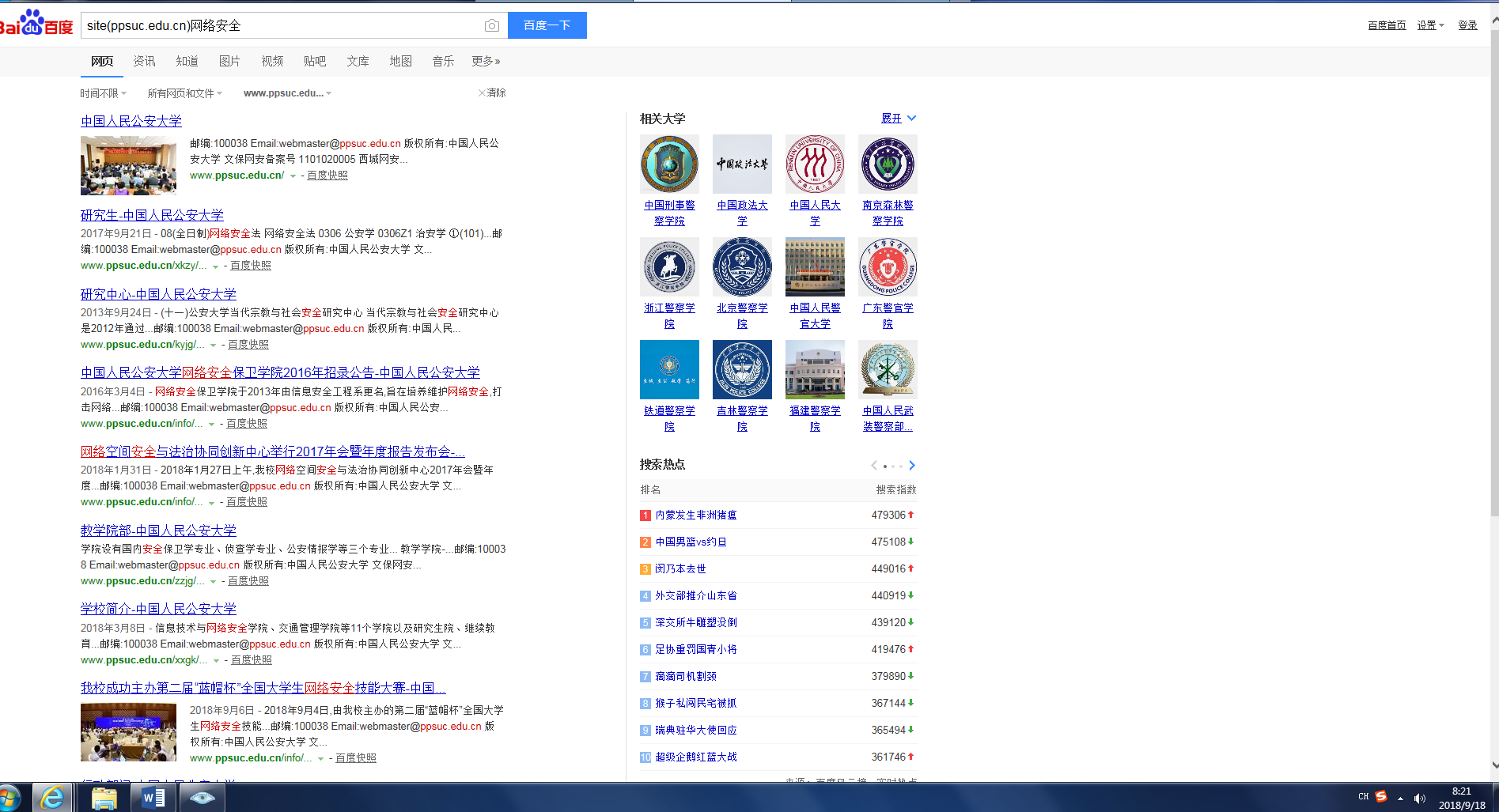The width and height of the screenshot is (1499, 812).
Task: Open the volume control in tray
Action: [x=1420, y=798]
